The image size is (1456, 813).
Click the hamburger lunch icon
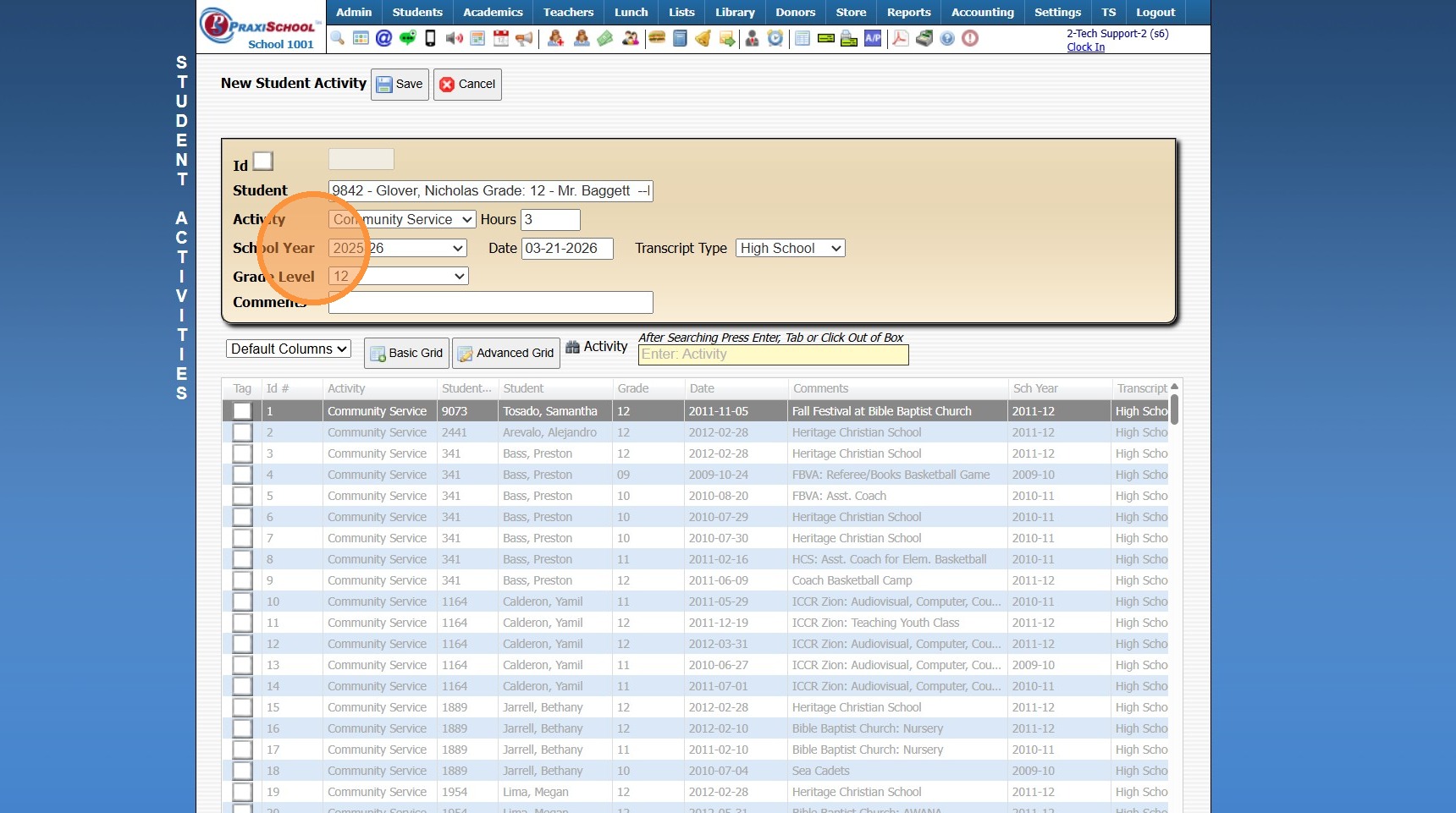pyautogui.click(x=657, y=38)
